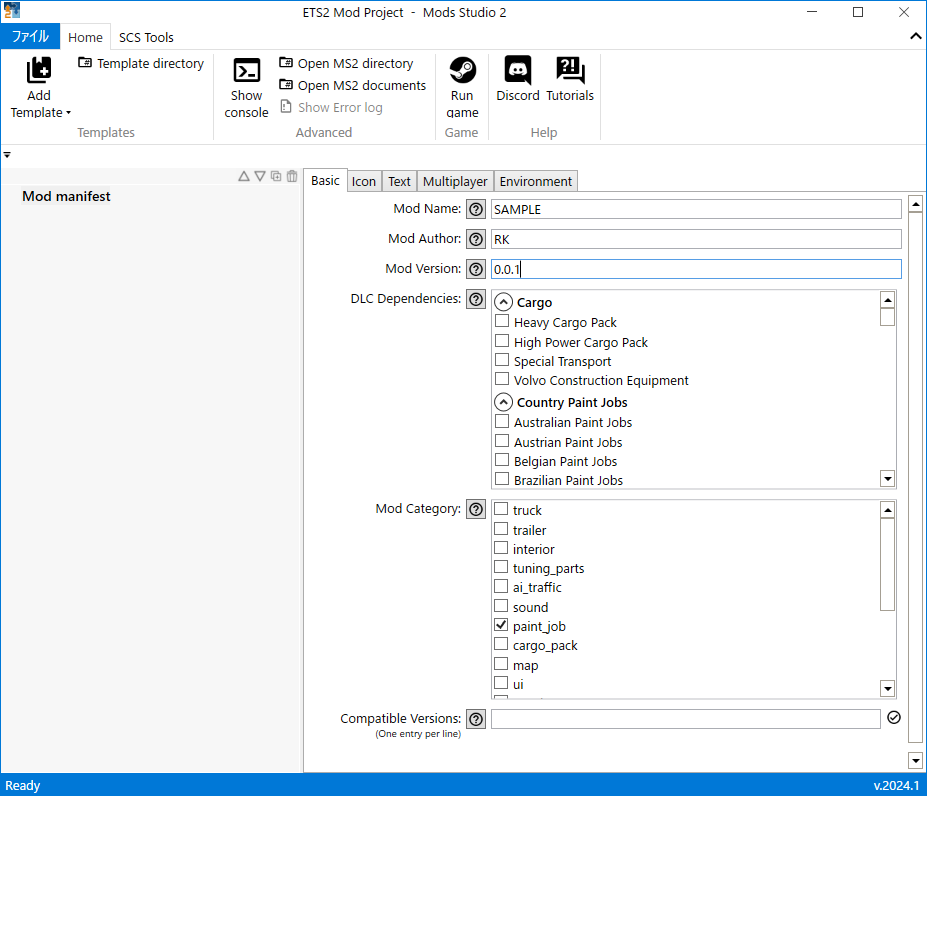The width and height of the screenshot is (927, 950).
Task: Open the Show console tool
Action: tap(246, 71)
